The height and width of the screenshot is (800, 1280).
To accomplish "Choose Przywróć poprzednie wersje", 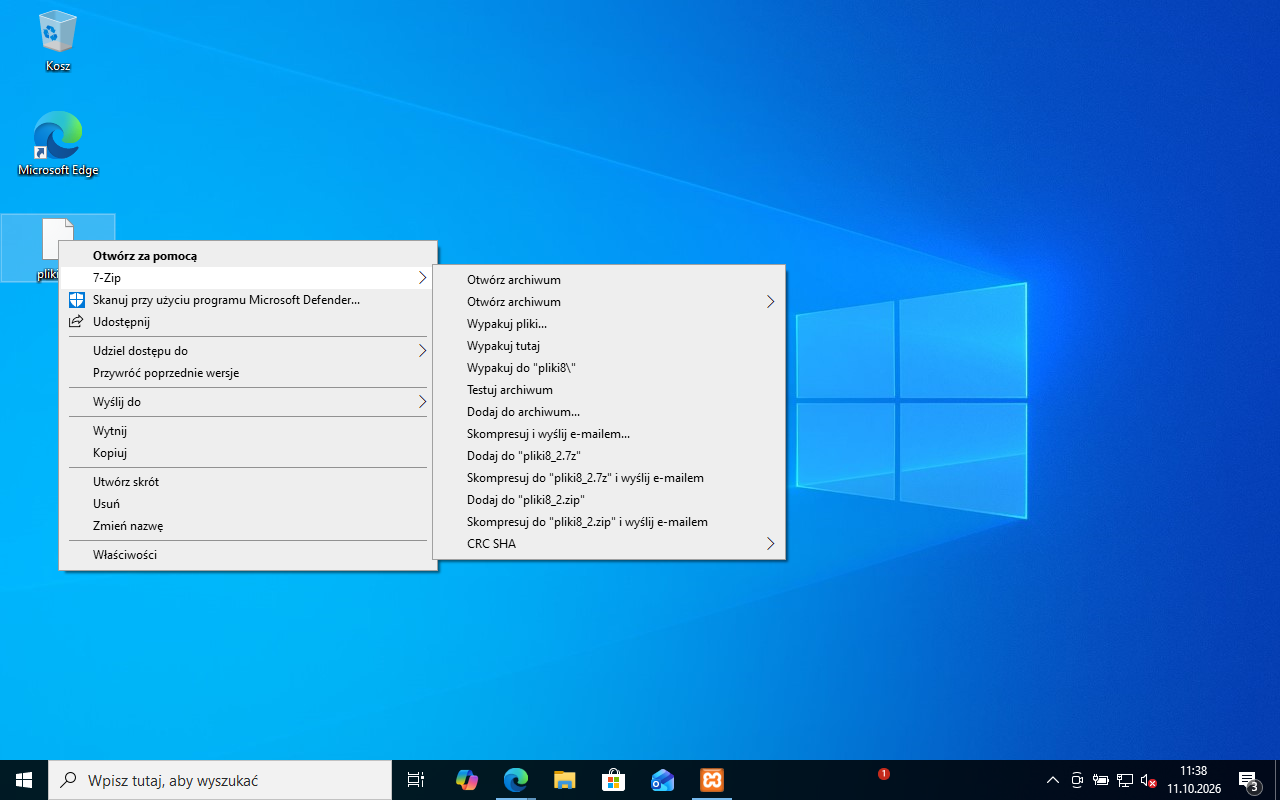I will [x=248, y=373].
